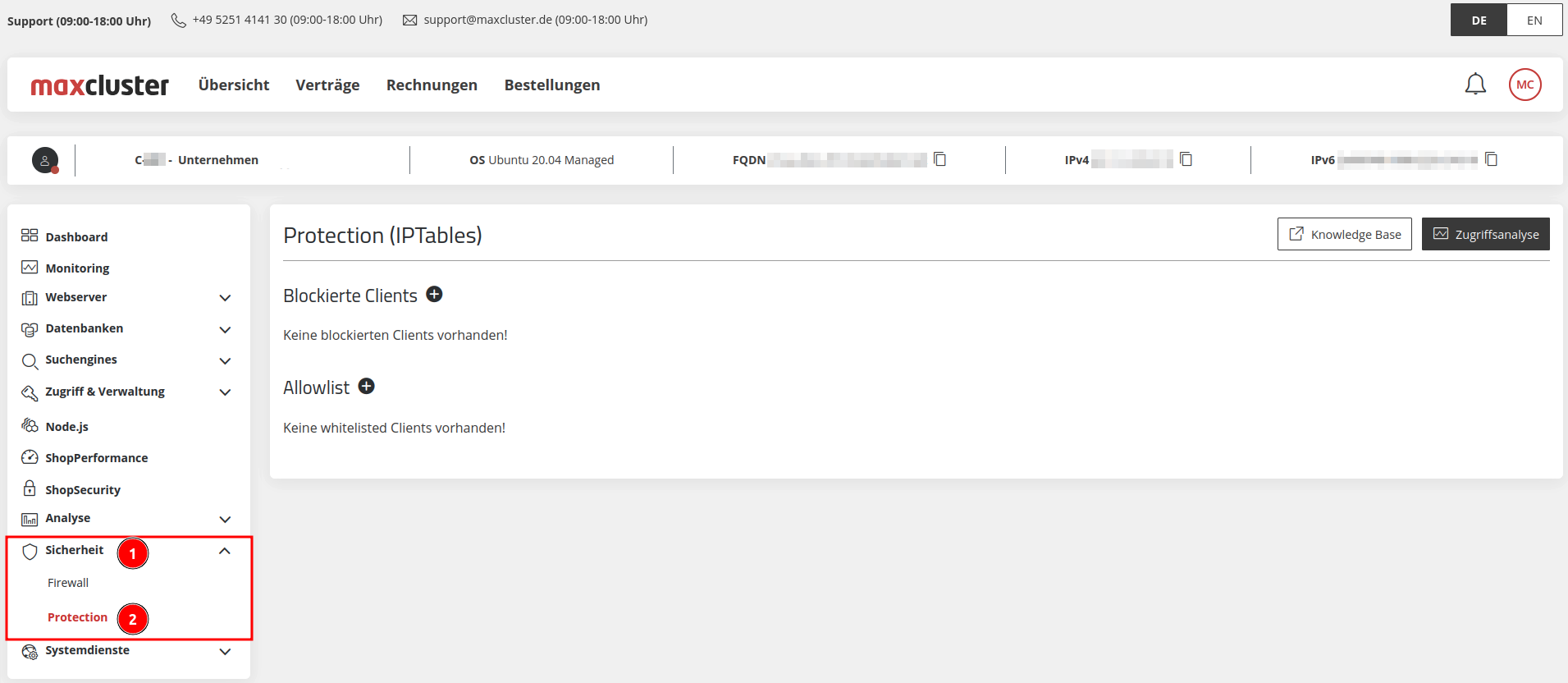Click 'Keine blockierten Clients vorhanden!' text
1568x683 pixels.
(x=395, y=335)
